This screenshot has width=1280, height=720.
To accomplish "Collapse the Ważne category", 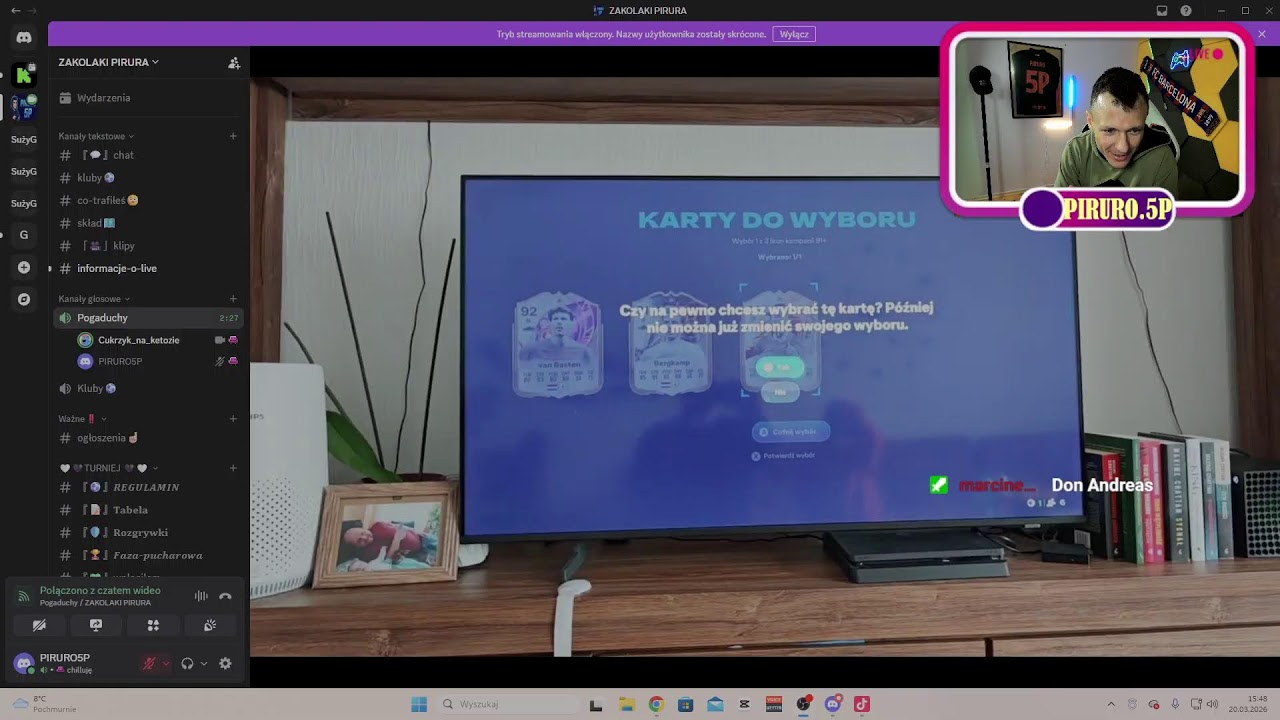I will tap(82, 419).
